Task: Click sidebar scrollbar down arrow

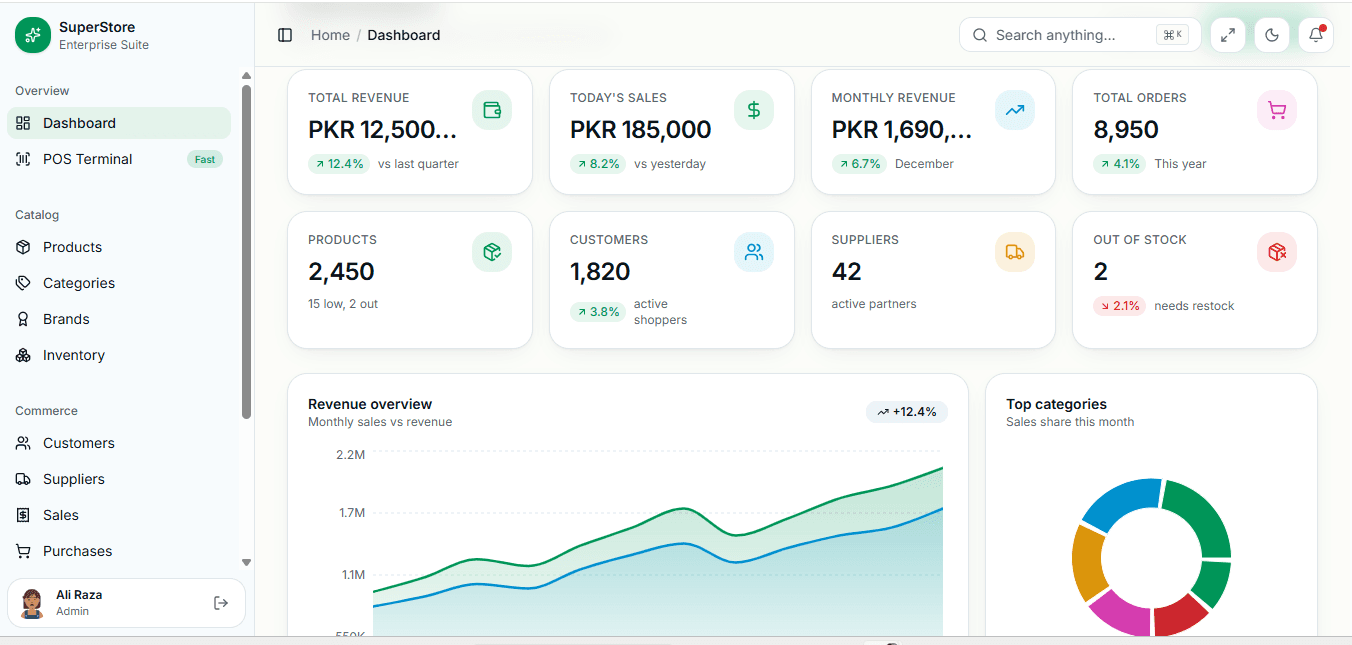Action: coord(246,563)
